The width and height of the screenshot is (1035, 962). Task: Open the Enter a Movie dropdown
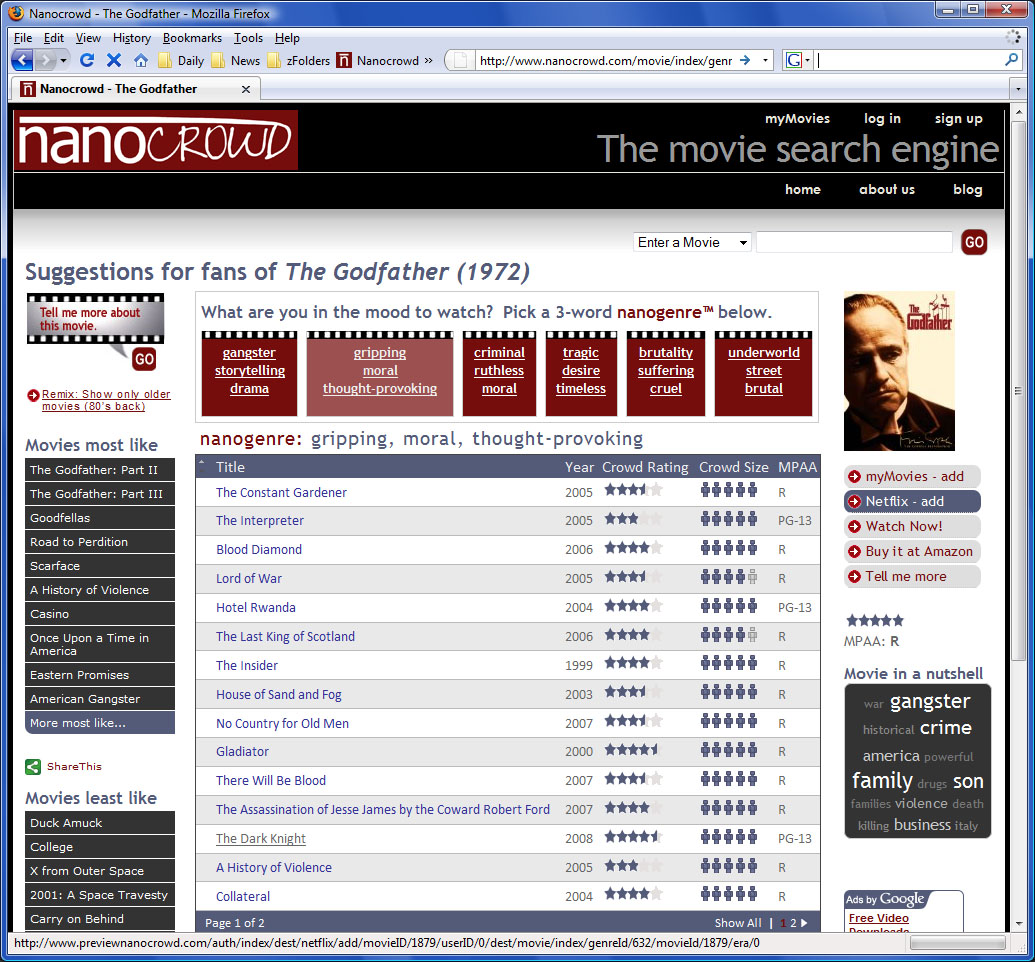pos(692,242)
